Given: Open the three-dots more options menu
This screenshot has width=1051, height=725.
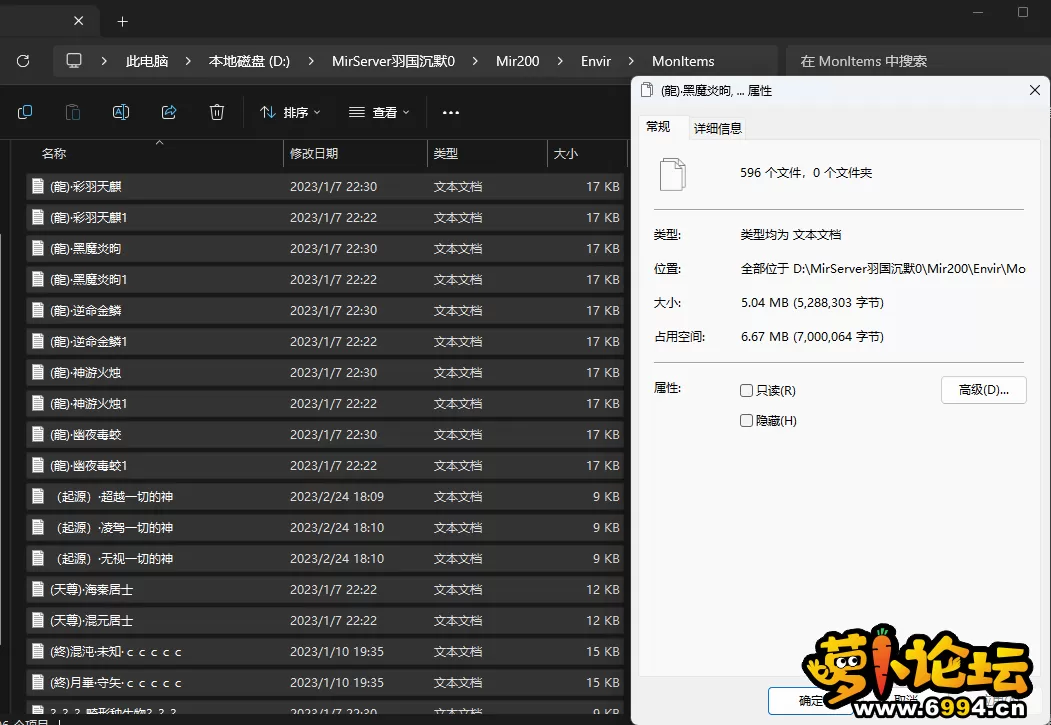Looking at the screenshot, I should tap(450, 113).
